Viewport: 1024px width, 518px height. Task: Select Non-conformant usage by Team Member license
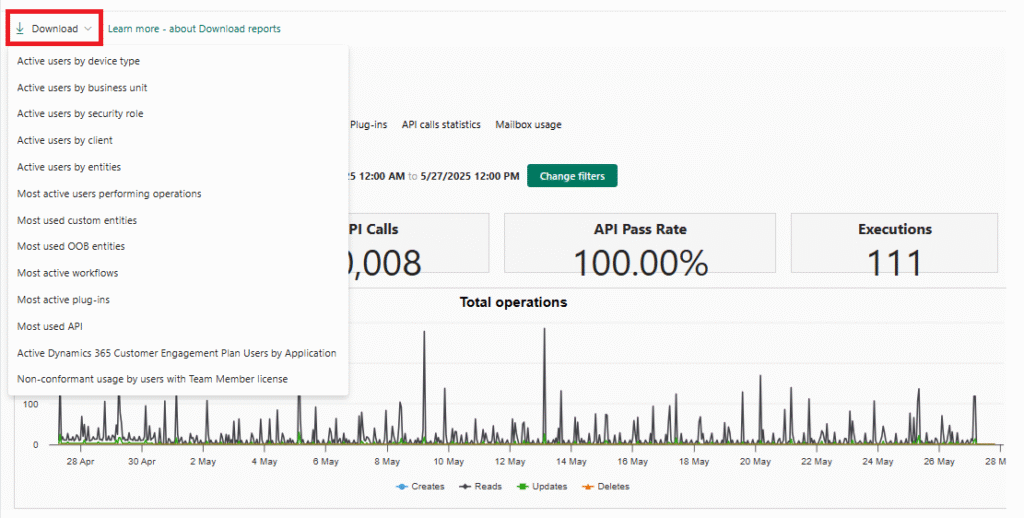[152, 379]
